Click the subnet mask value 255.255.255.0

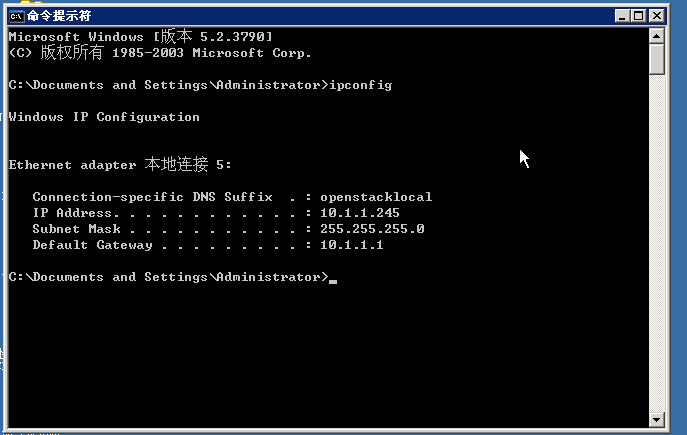tap(372, 229)
